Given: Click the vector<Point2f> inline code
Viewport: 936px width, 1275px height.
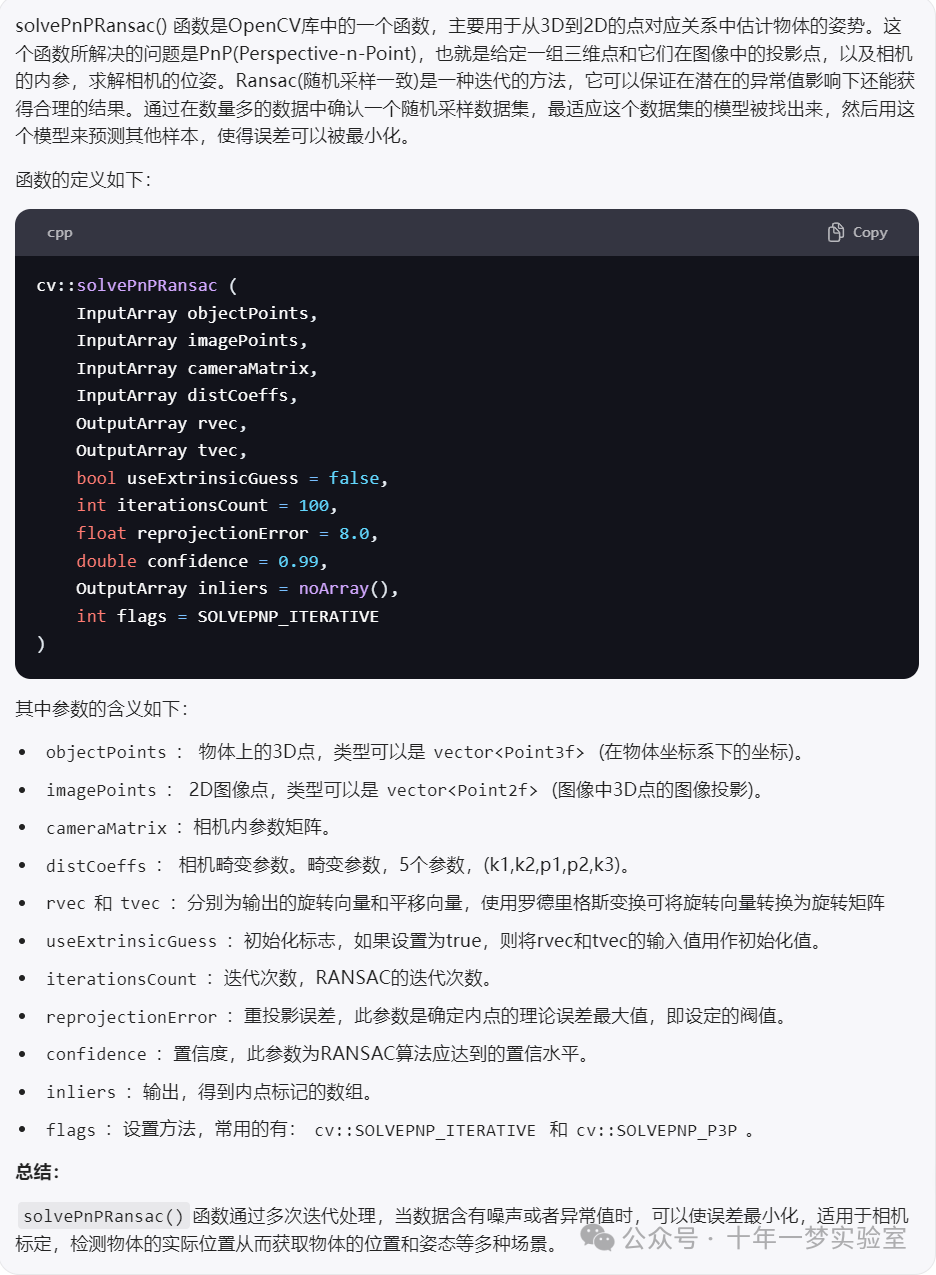Looking at the screenshot, I should (462, 790).
